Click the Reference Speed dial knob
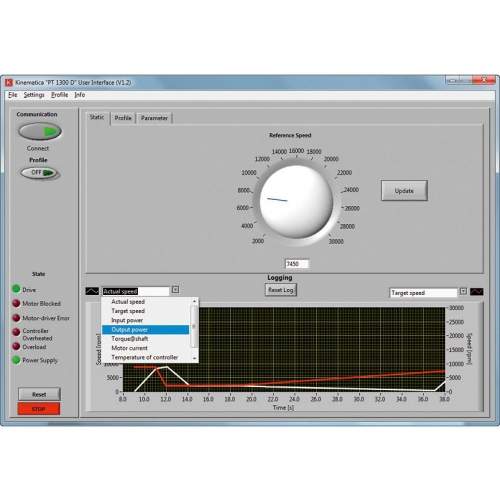The width and height of the screenshot is (500, 500). coord(296,202)
